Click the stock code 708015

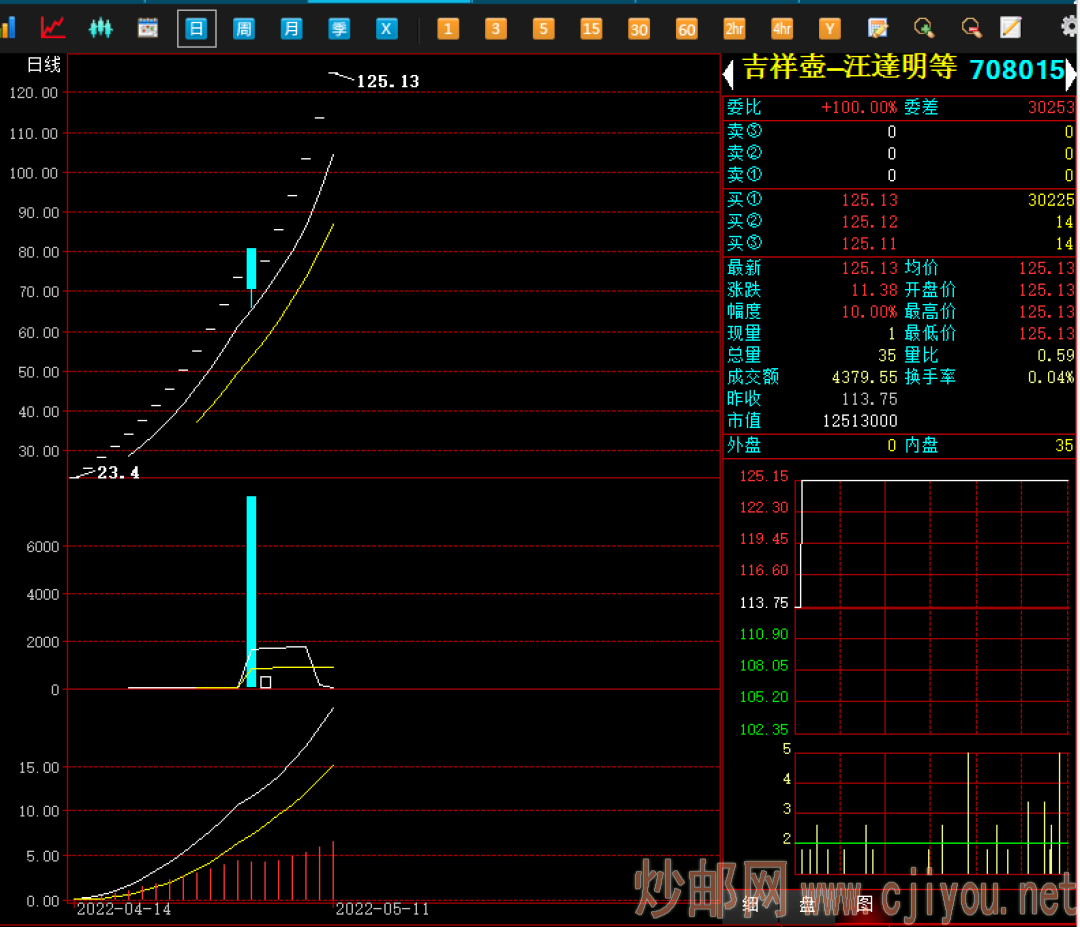(x=1016, y=69)
